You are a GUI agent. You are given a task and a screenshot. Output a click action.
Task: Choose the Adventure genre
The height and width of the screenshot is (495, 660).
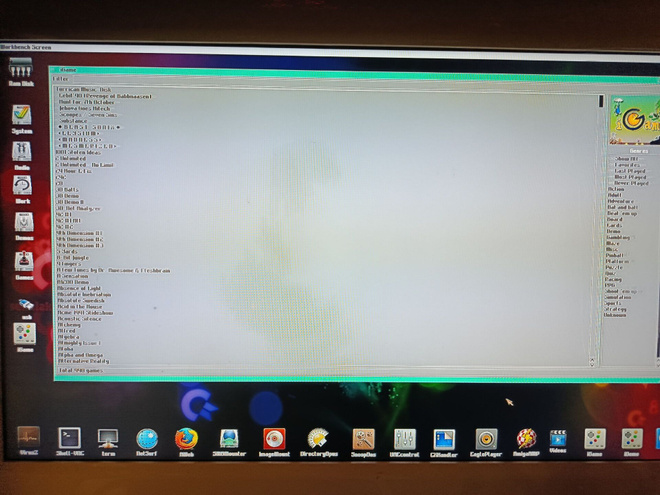[x=620, y=201]
